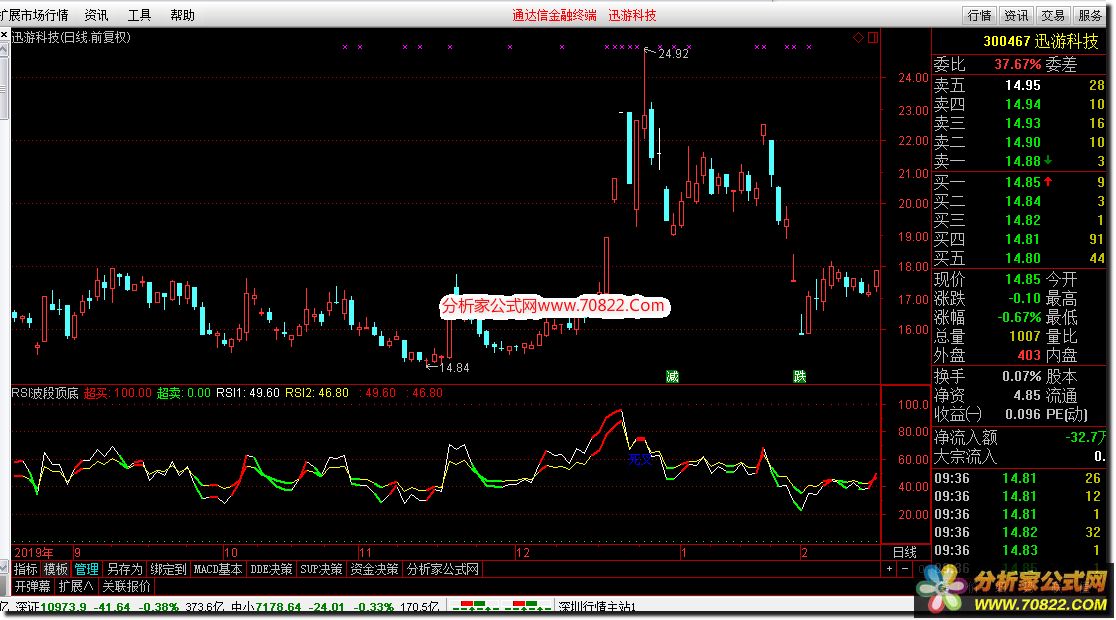Click the 日线 period label
This screenshot has height=620, width=1116.
point(905,552)
